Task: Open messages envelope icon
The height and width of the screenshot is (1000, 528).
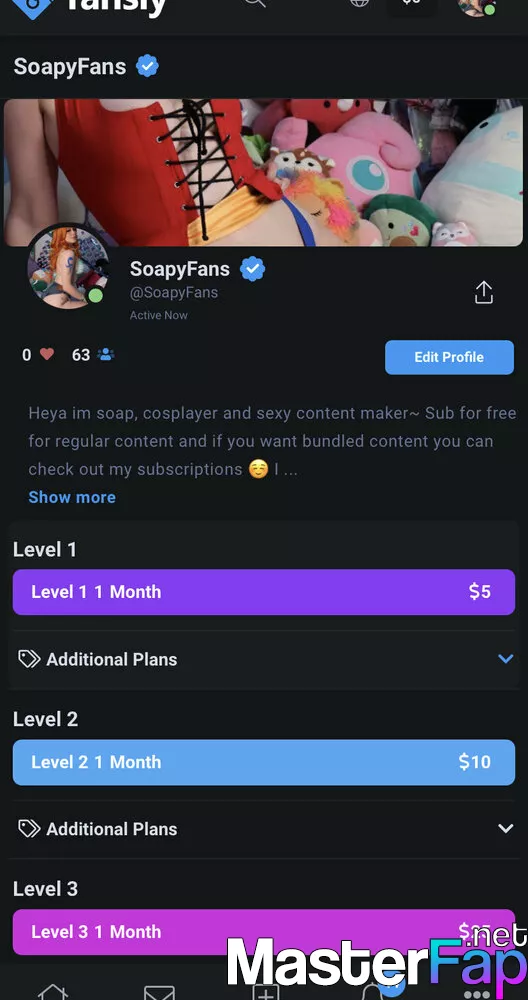Action: tap(159, 993)
